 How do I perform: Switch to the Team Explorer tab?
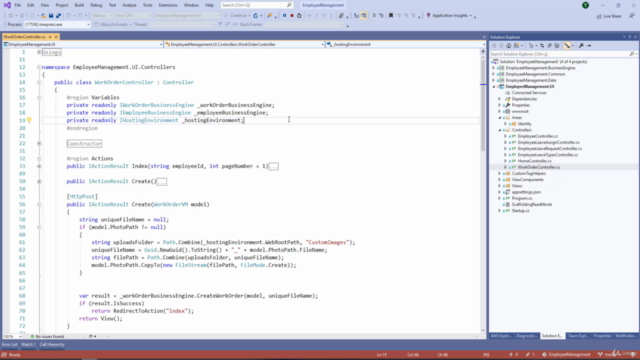[x=578, y=336]
